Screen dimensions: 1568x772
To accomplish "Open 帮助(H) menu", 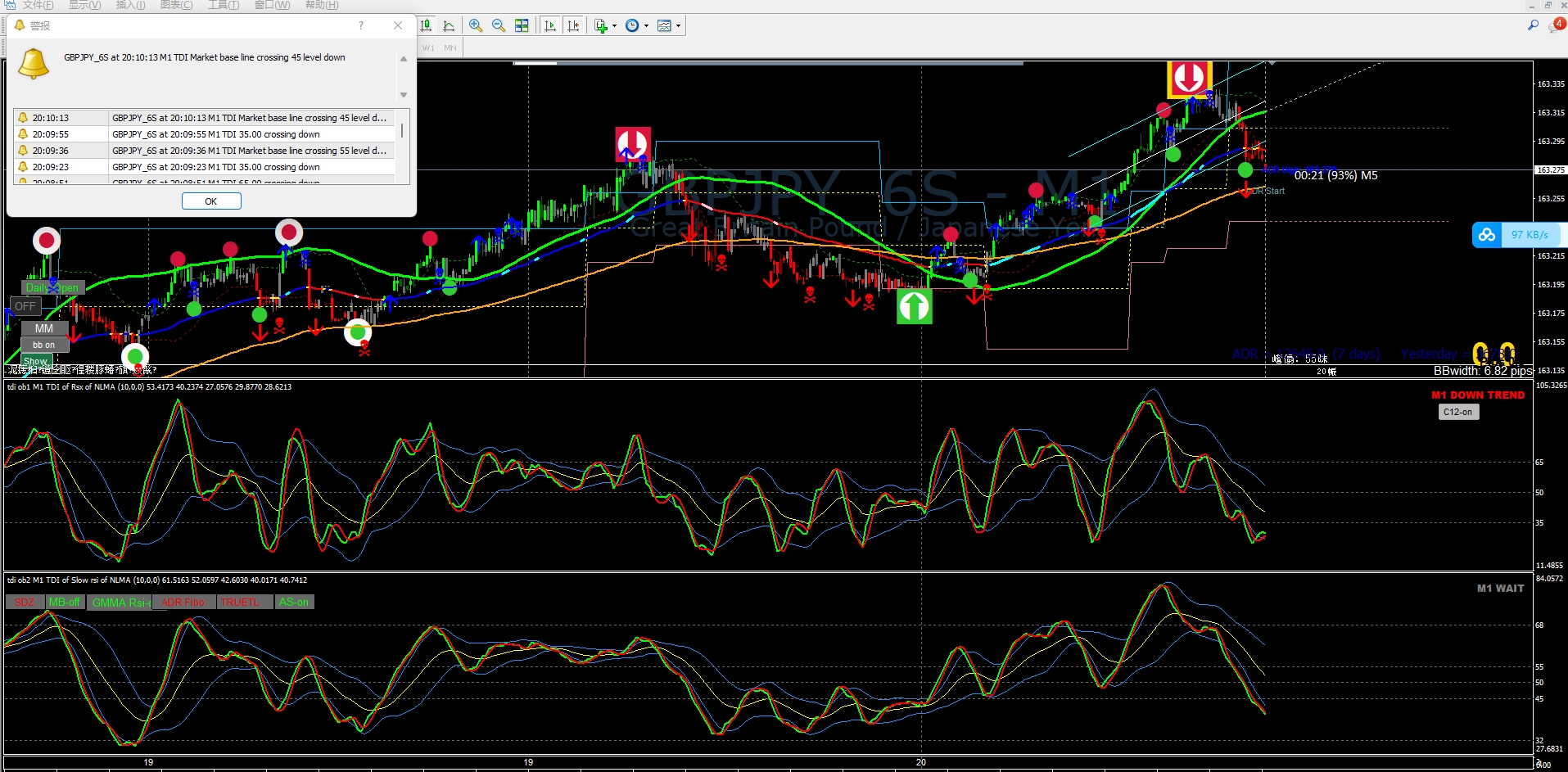I will [x=322, y=5].
